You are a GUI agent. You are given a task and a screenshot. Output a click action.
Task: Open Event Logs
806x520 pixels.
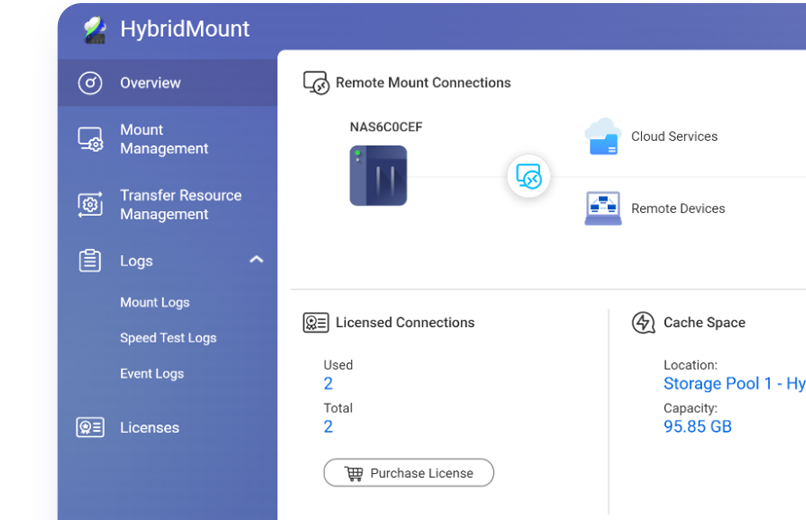152,374
